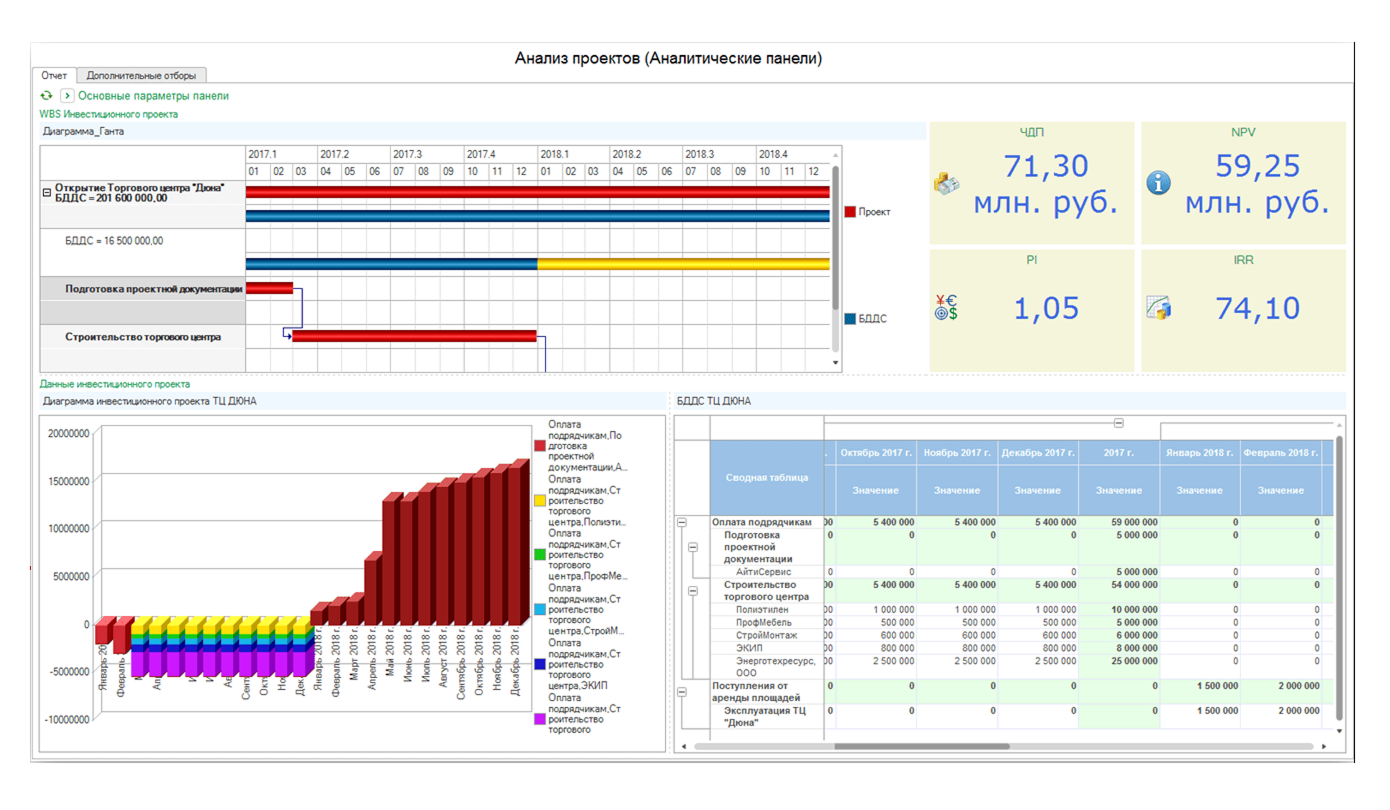1390x810 pixels.
Task: Collapse the Оплата подрядчикам tree row
Action: point(683,522)
